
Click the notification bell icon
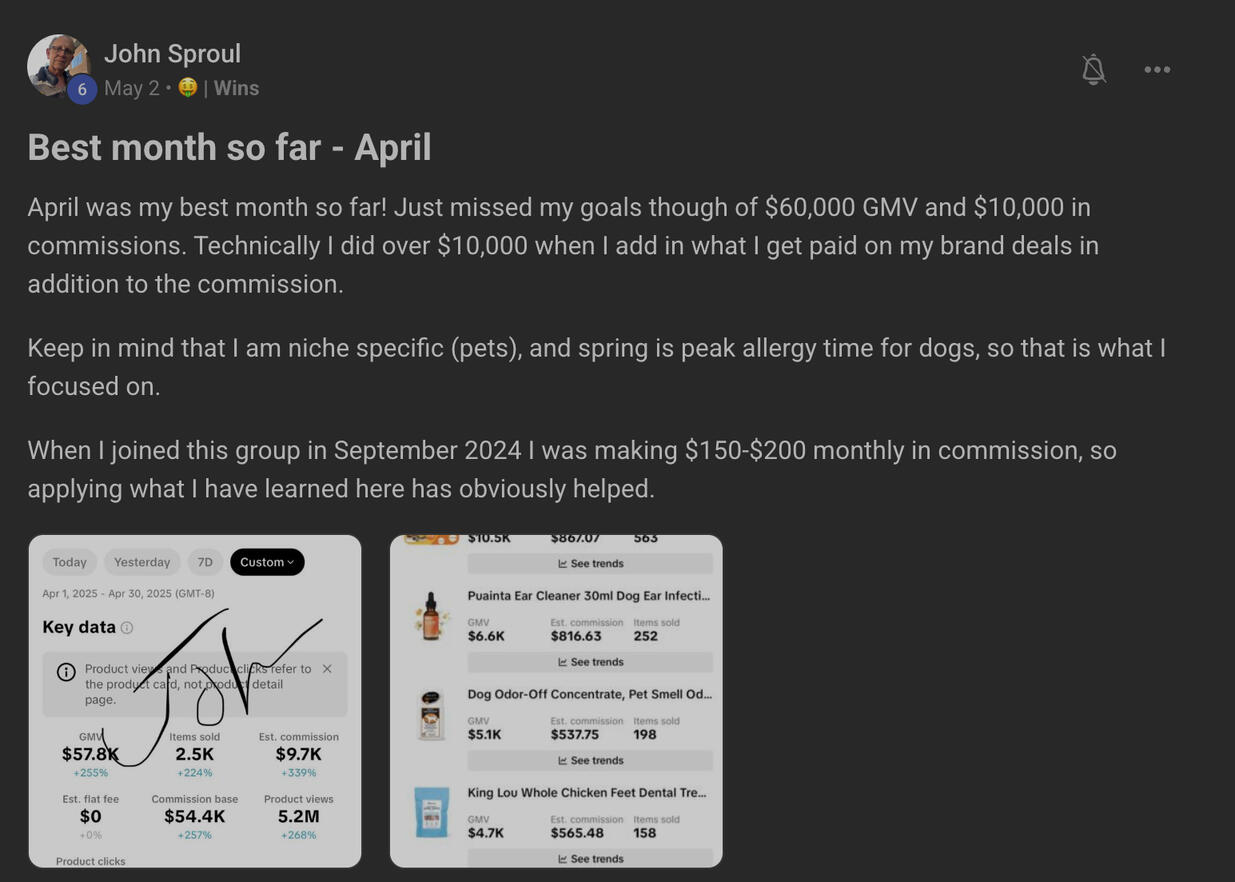click(1093, 69)
